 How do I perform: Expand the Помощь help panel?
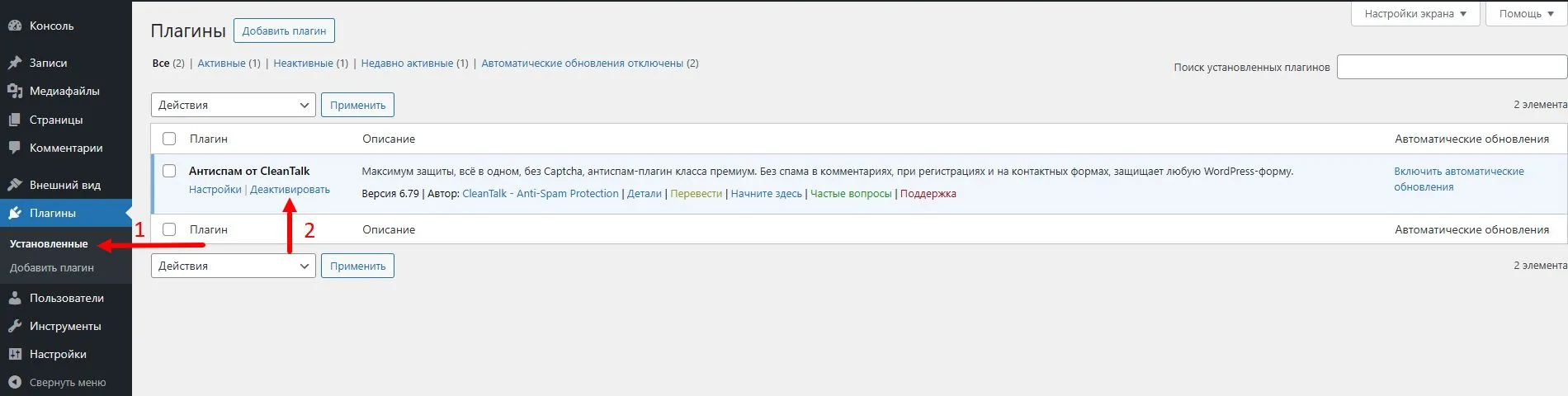click(1526, 14)
